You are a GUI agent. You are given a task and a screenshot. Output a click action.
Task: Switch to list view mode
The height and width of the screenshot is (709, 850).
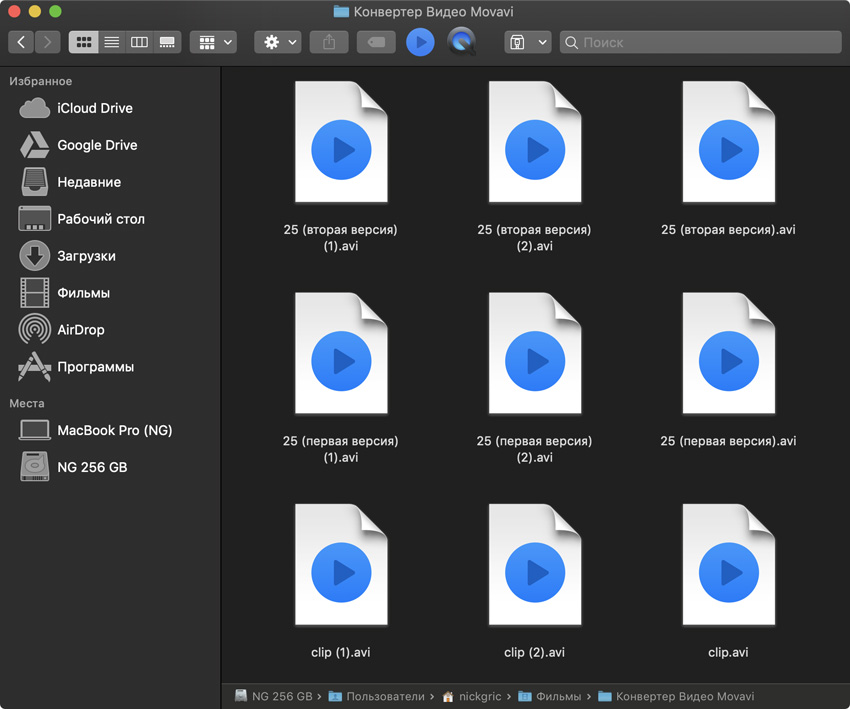point(112,42)
